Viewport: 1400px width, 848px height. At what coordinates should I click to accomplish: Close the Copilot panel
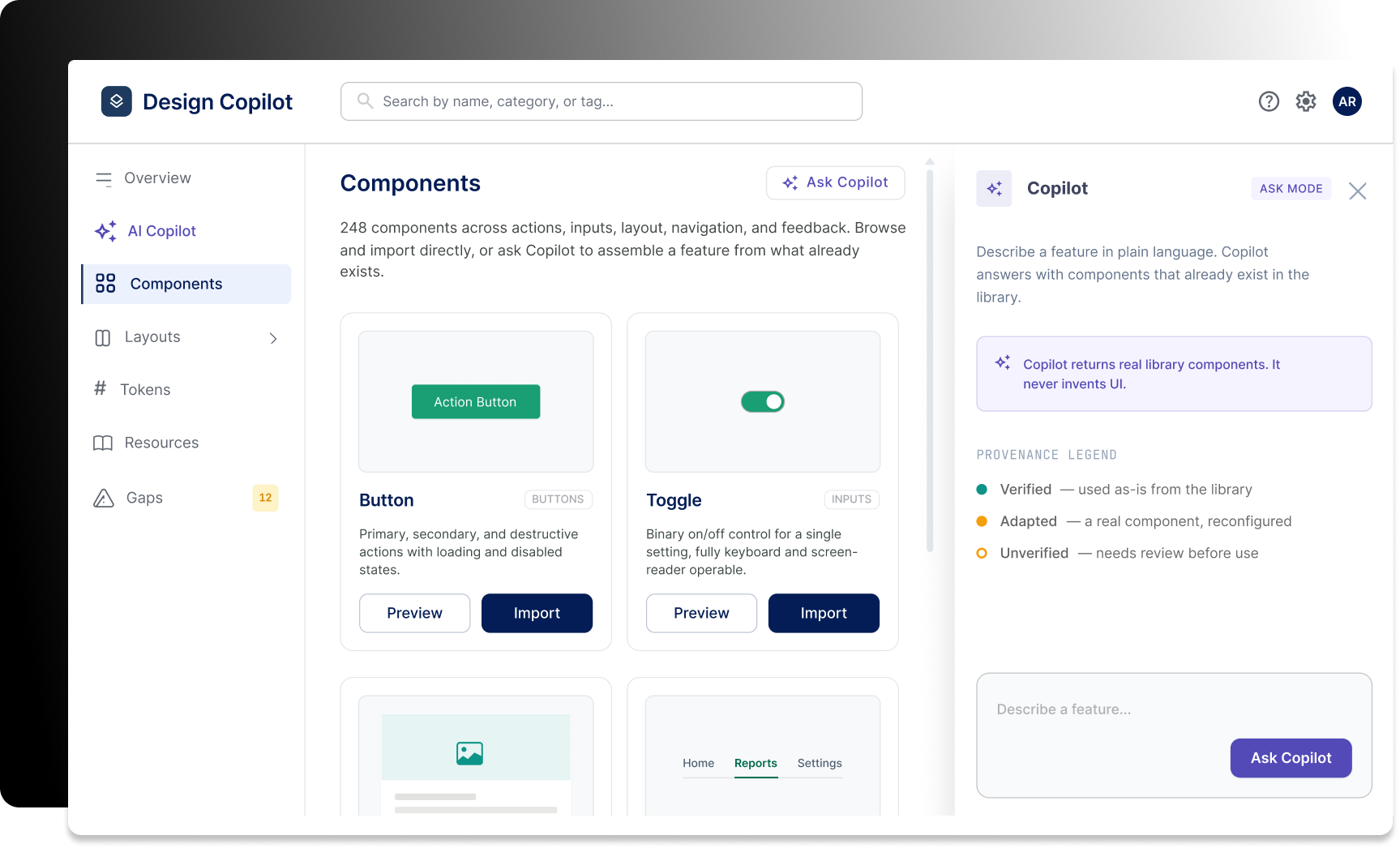1357,191
